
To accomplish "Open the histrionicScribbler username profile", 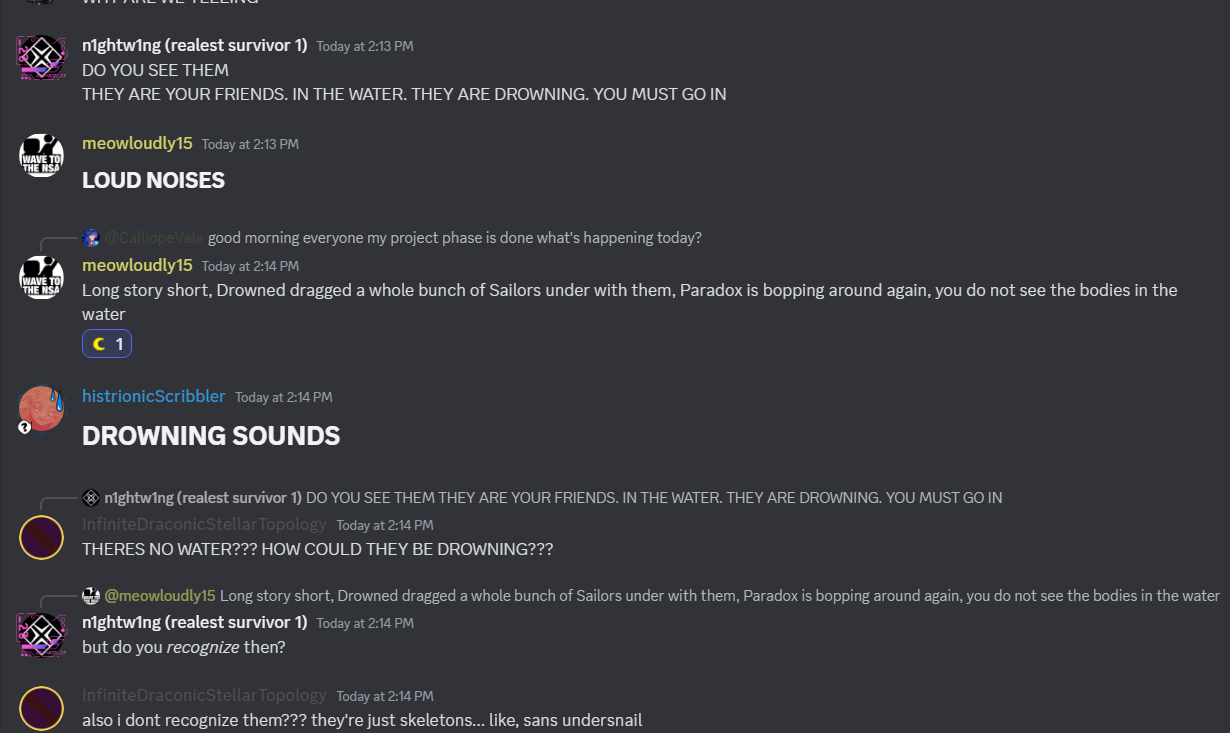I will pos(153,396).
